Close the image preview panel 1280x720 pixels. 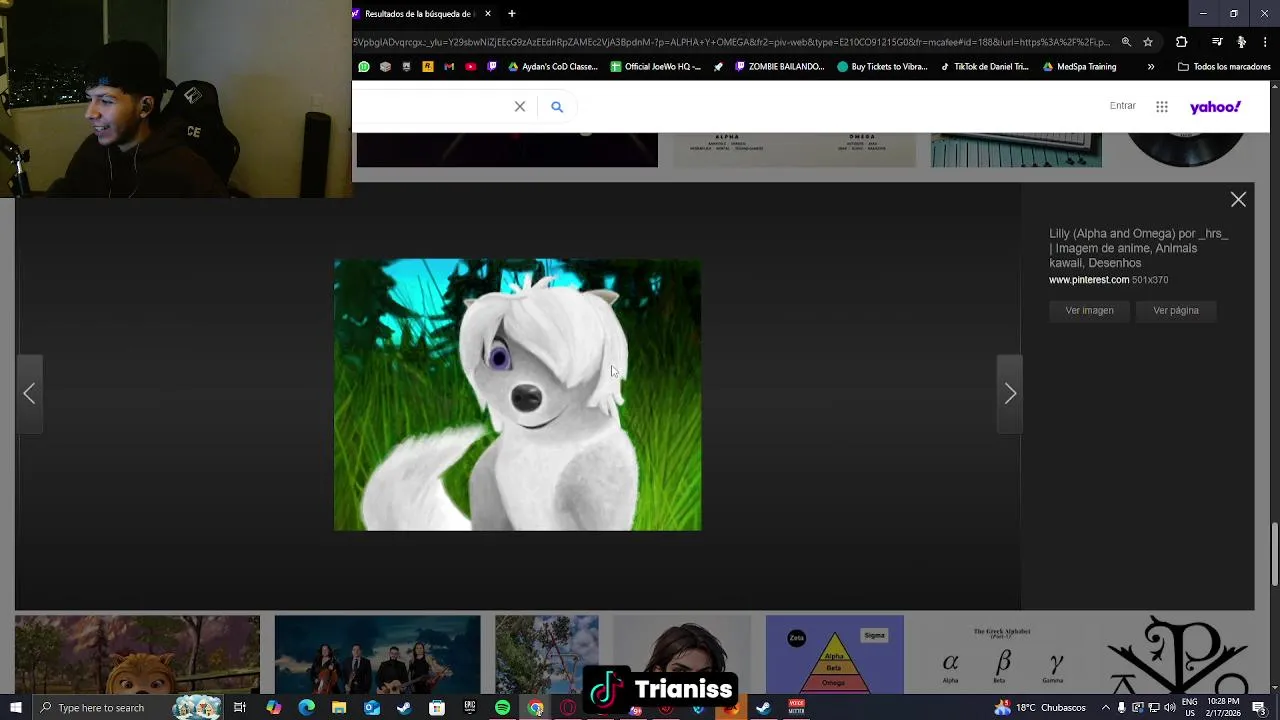[x=1238, y=200]
